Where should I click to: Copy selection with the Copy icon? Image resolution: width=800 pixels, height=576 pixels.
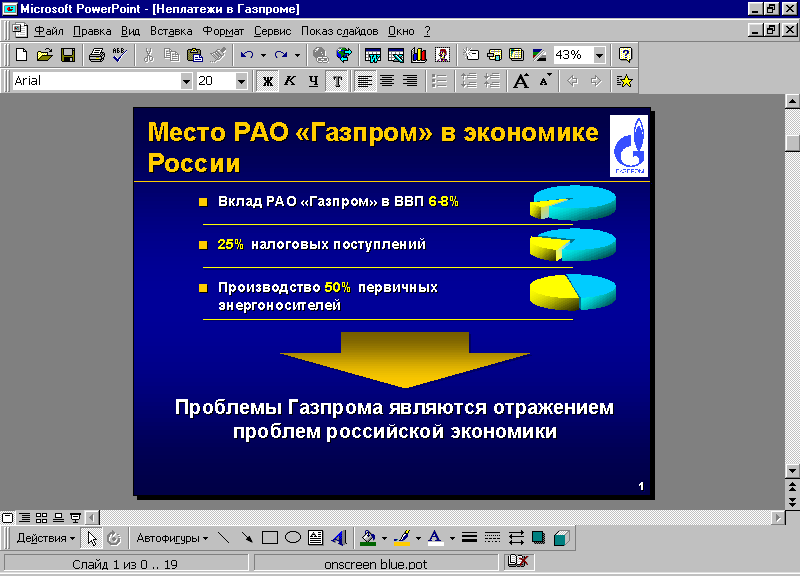(x=171, y=55)
